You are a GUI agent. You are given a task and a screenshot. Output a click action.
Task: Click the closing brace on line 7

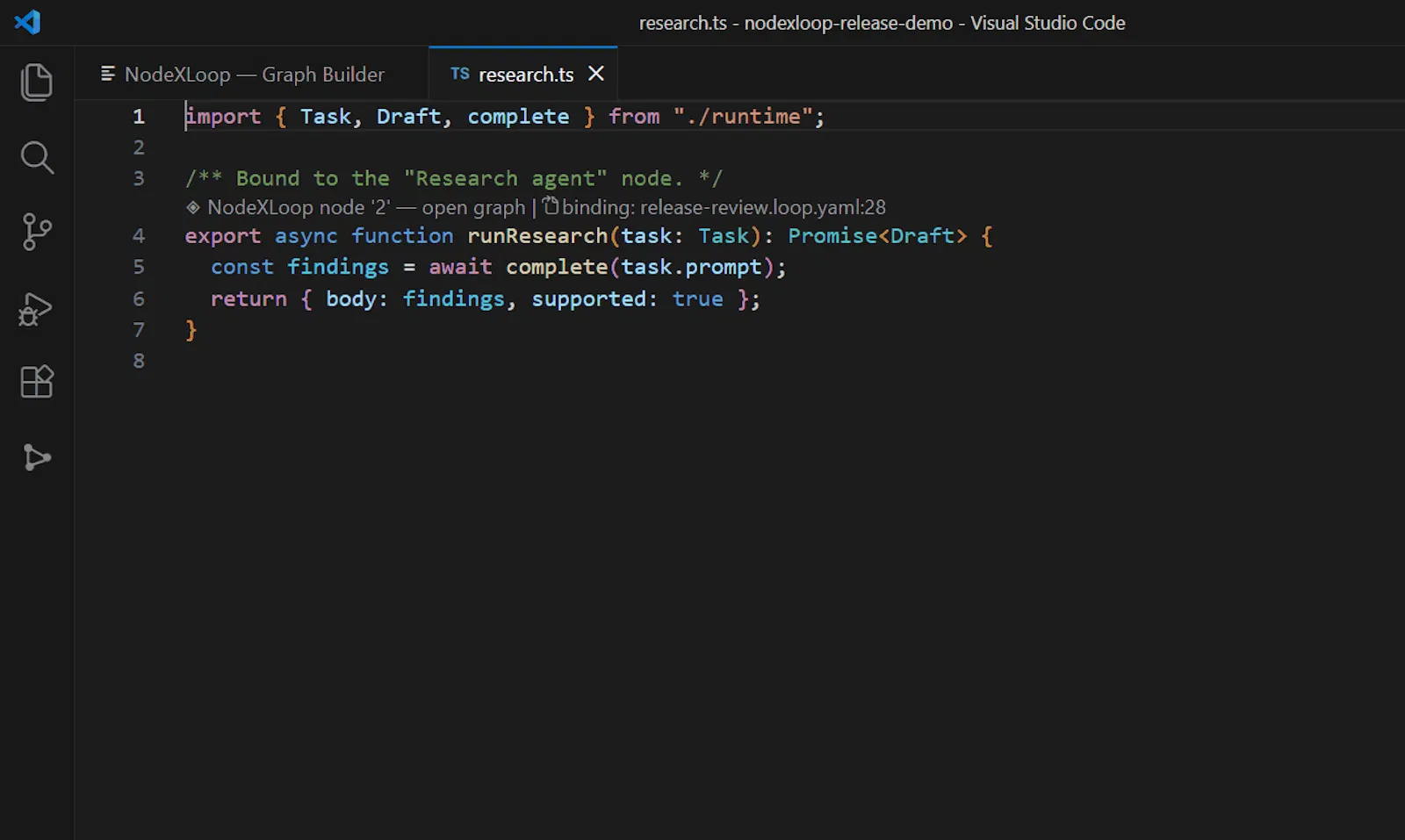tap(191, 330)
